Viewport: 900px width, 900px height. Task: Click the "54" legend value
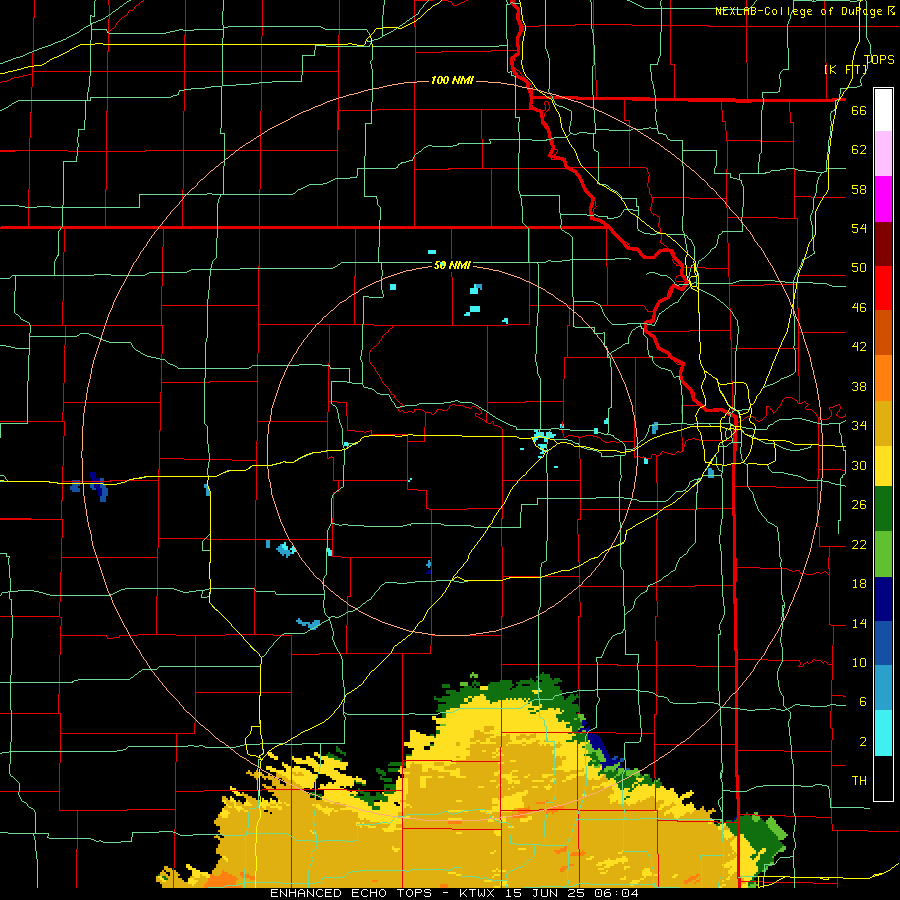859,228
